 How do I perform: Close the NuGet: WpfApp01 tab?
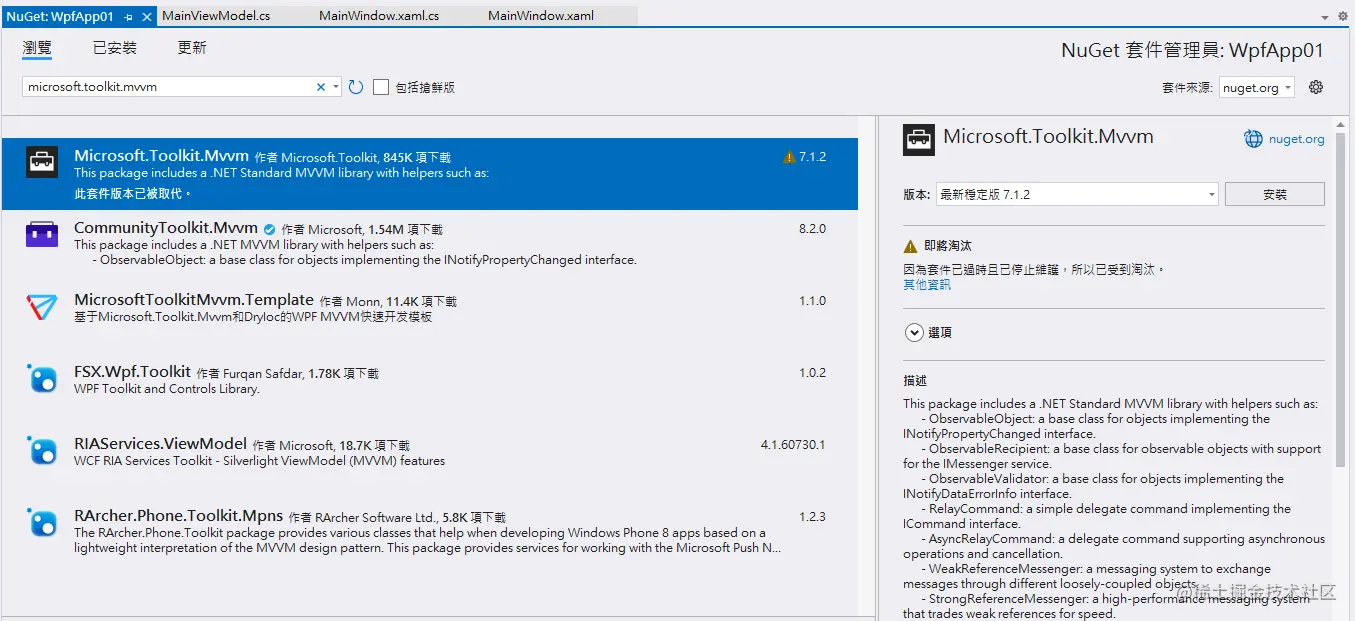(x=147, y=17)
